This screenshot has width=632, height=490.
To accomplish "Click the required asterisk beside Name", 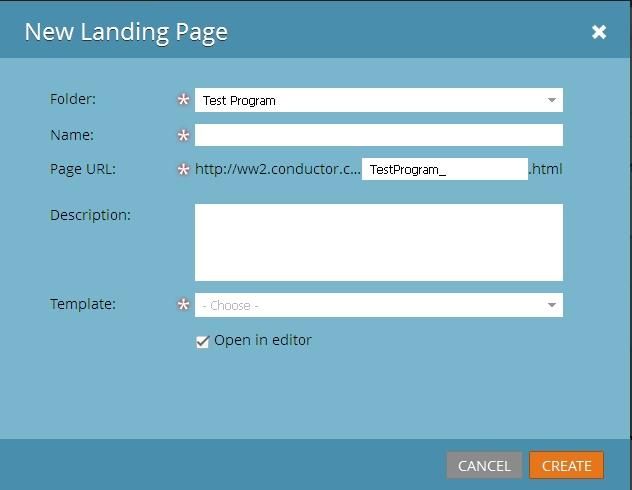I will (x=183, y=135).
